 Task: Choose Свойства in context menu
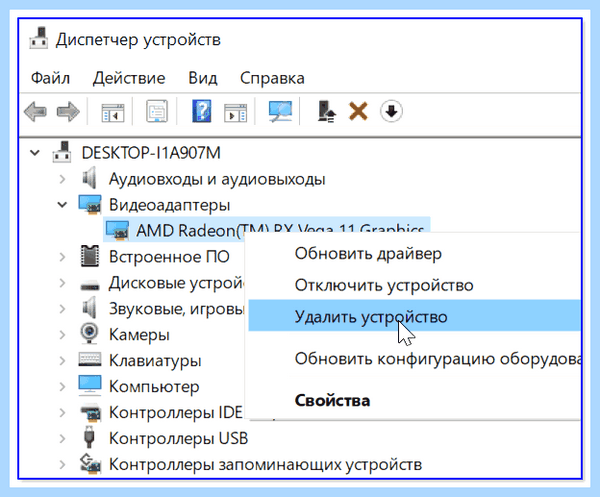click(415, 400)
